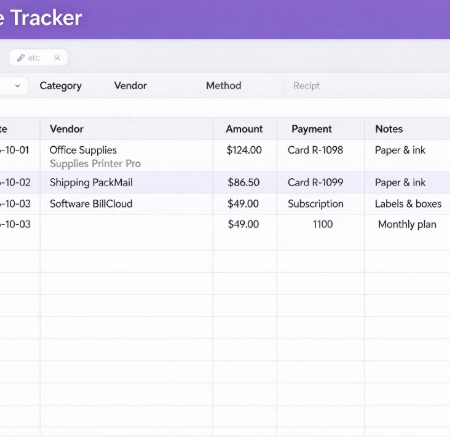Click the date cell ending -10-01
Image resolution: width=450 pixels, height=437 pixels.
point(14,150)
